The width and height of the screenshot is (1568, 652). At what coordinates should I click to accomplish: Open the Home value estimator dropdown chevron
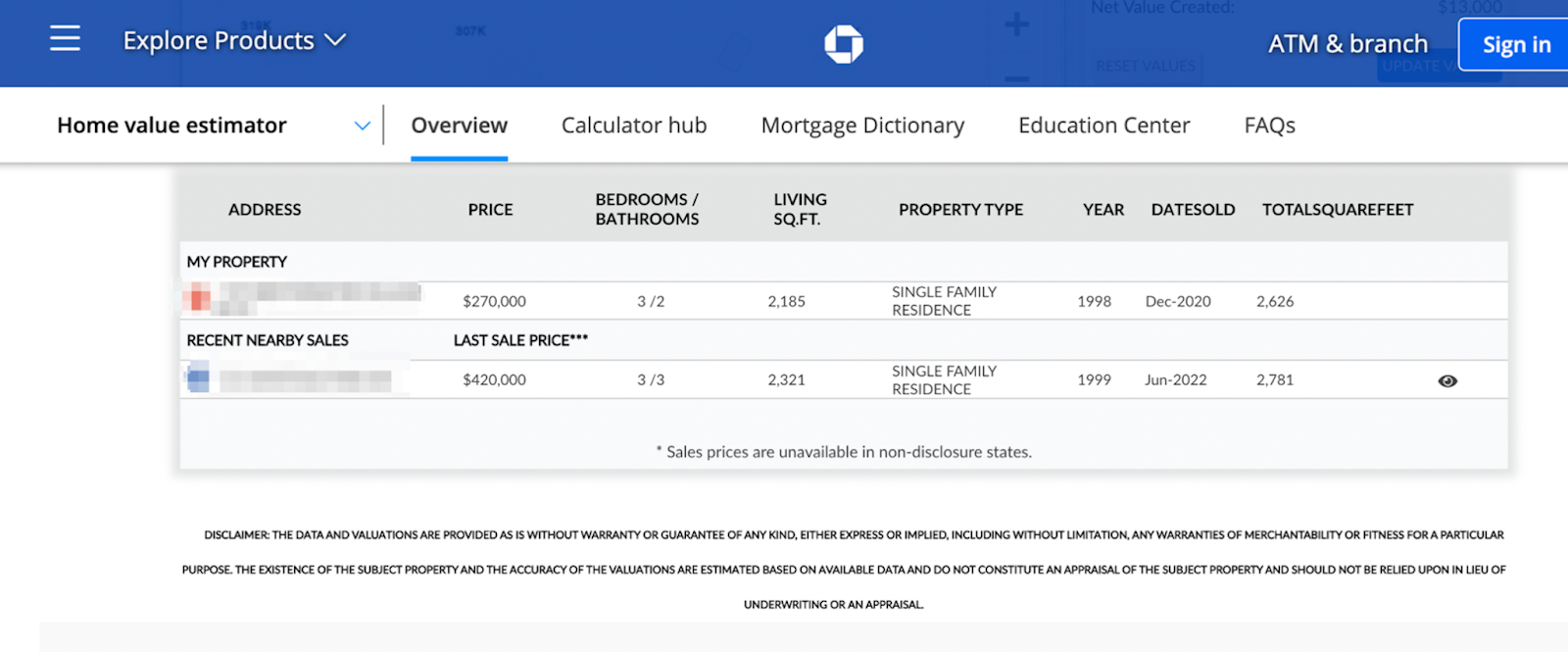[362, 125]
